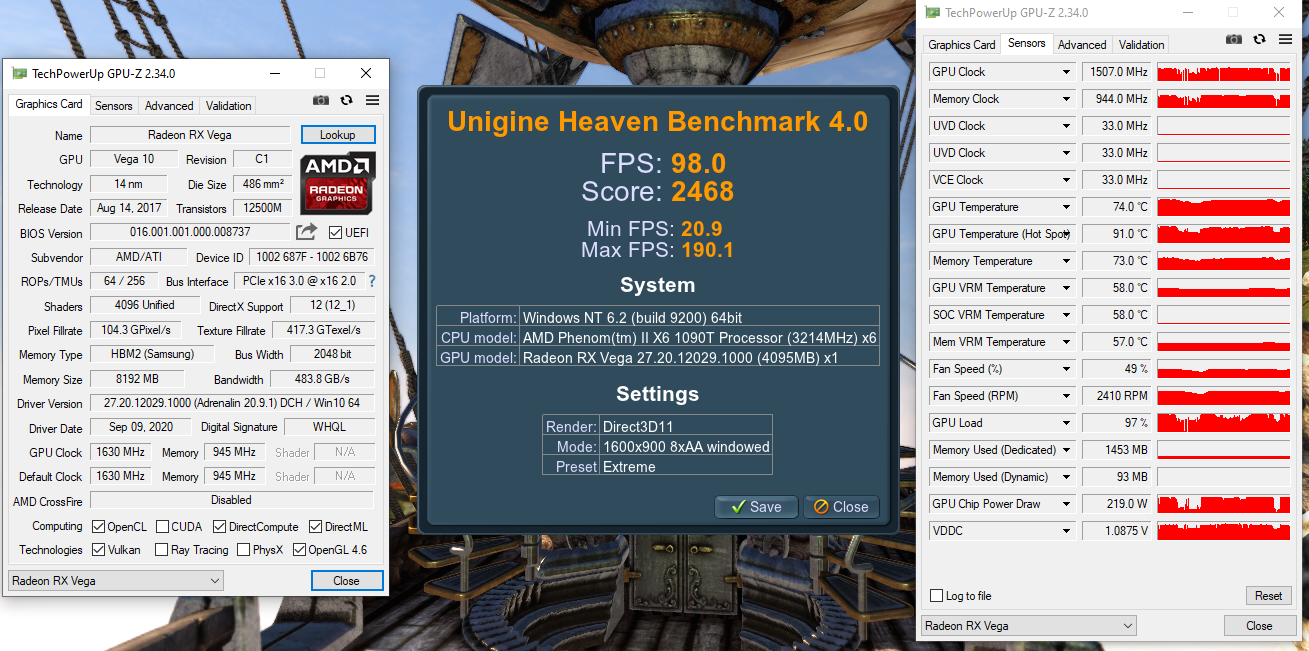Switch to Sensors tab in left GPU-Z window

pyautogui.click(x=113, y=105)
